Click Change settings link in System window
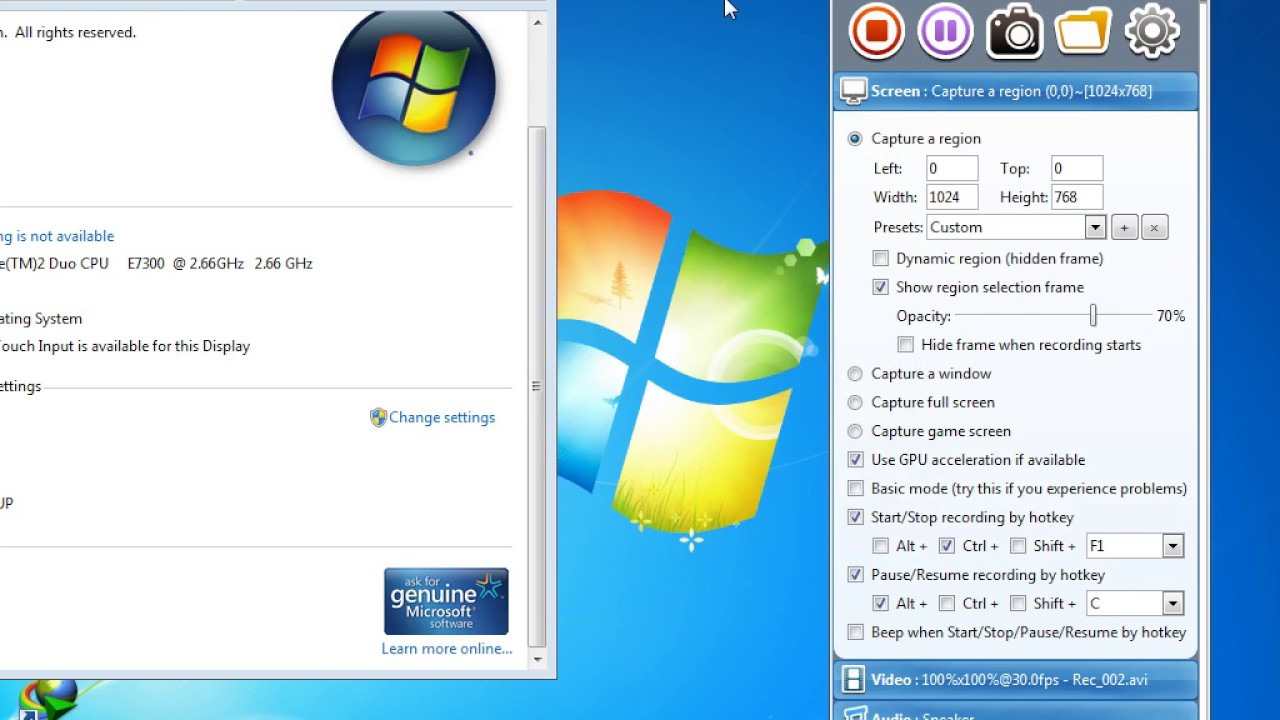Image resolution: width=1280 pixels, height=720 pixels. tap(442, 418)
